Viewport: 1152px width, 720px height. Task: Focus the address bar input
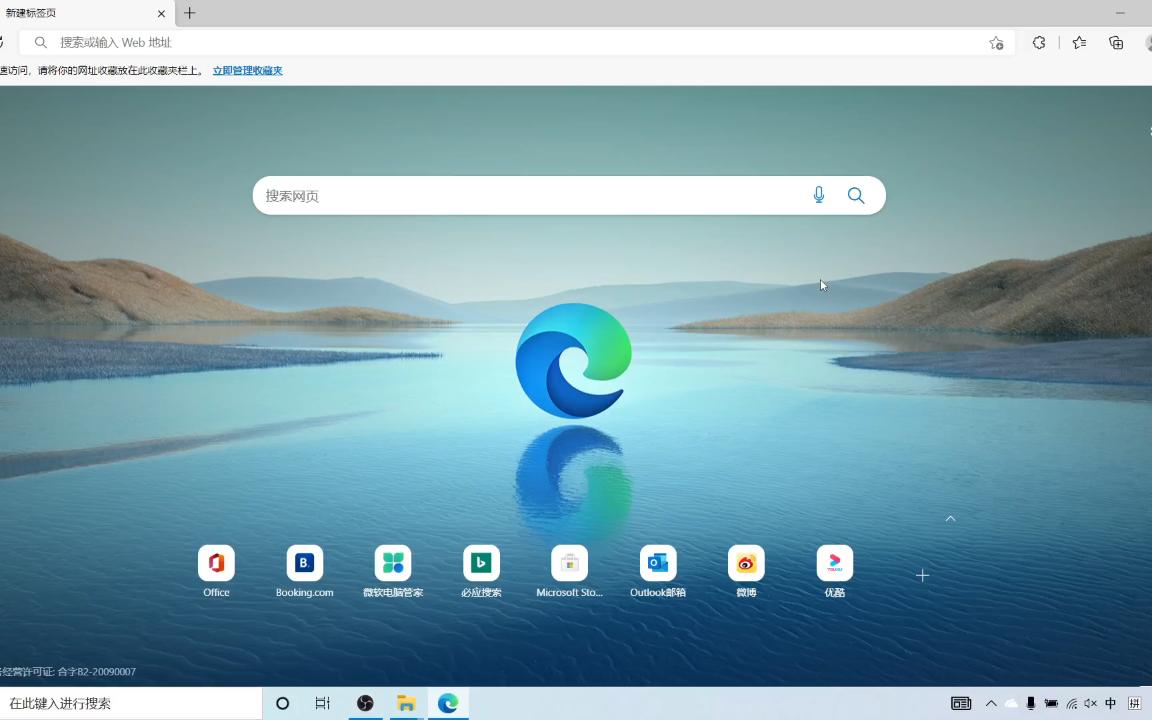point(514,43)
